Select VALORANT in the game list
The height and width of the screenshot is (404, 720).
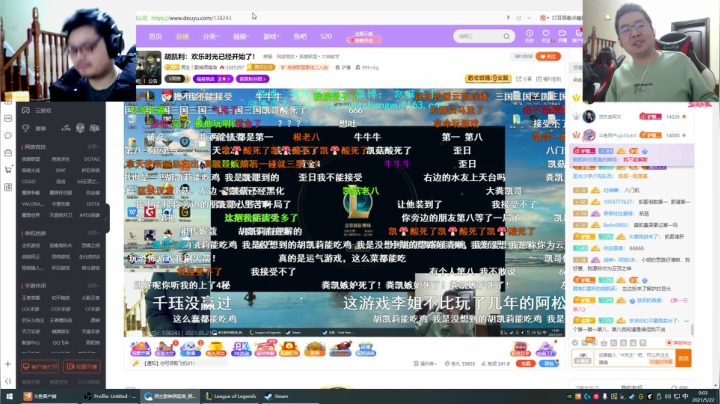(x=32, y=204)
